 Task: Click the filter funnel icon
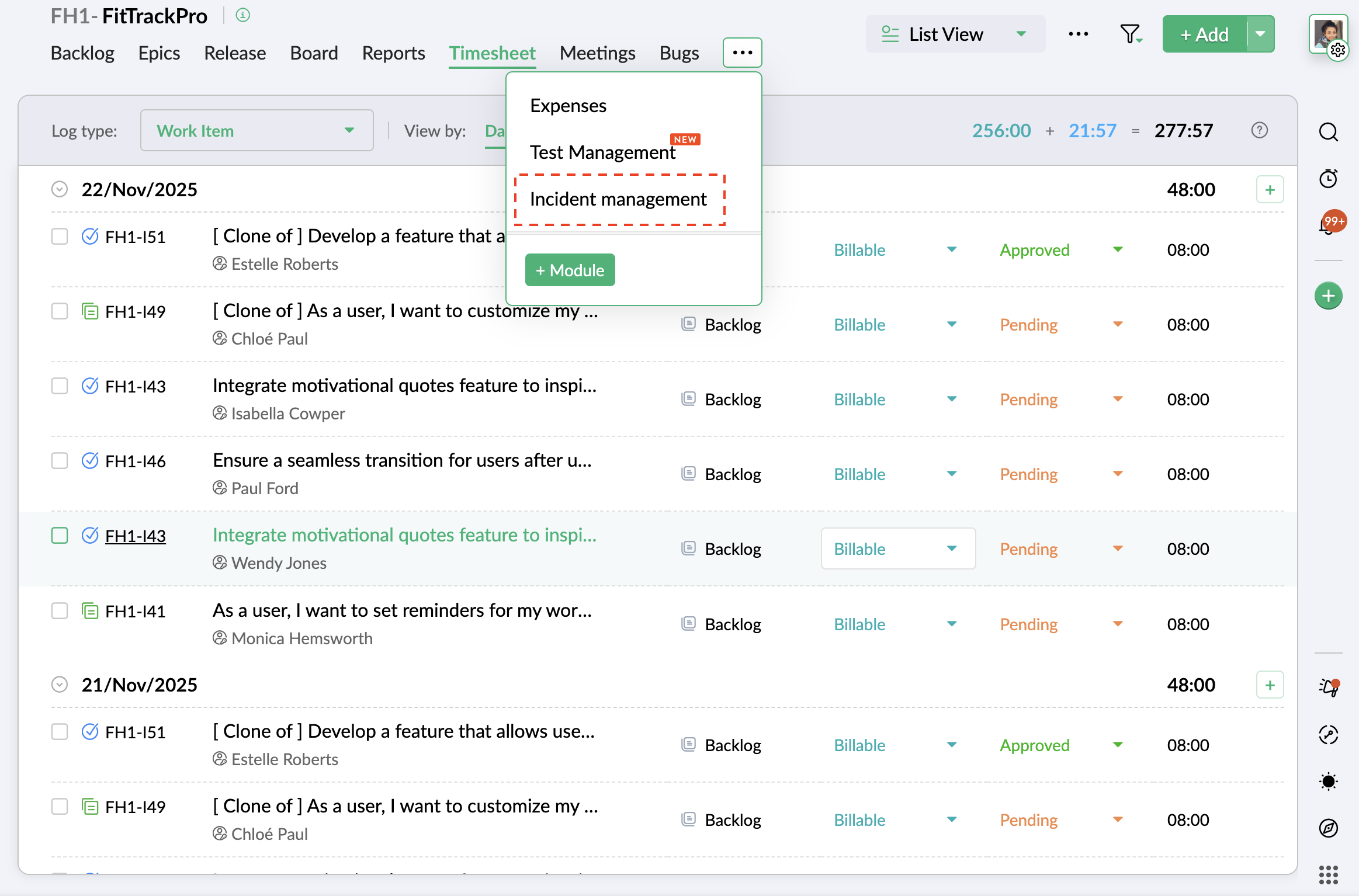coord(1131,34)
